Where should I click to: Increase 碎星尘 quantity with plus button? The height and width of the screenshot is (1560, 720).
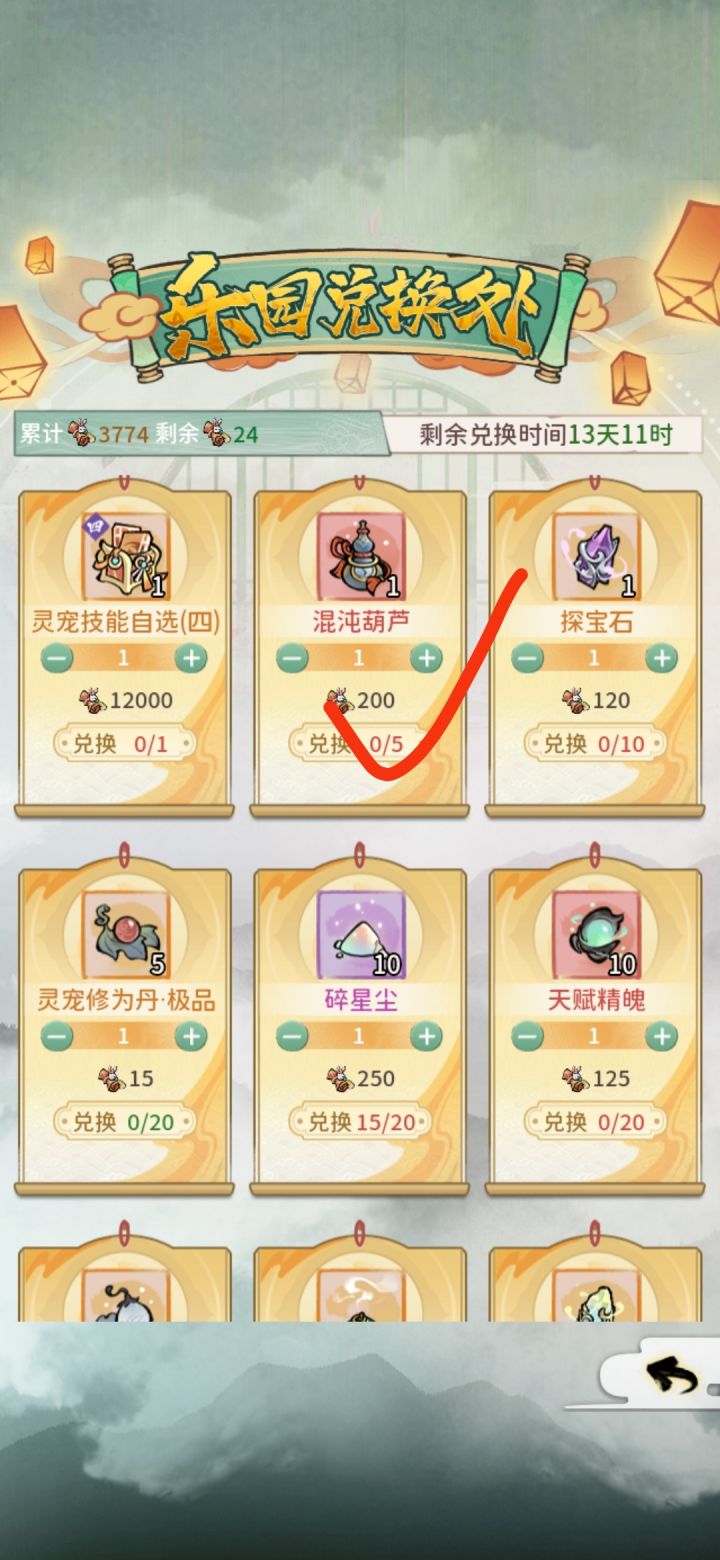(x=427, y=1036)
